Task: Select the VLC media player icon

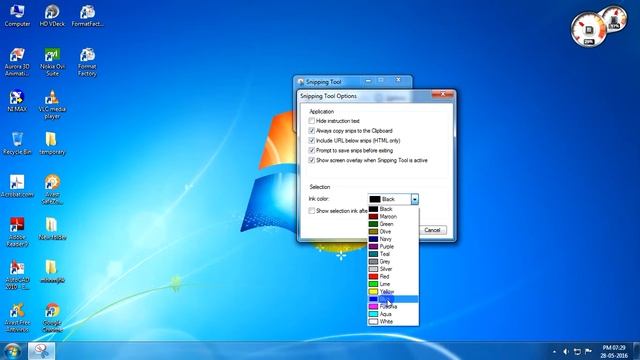Action: [52, 105]
